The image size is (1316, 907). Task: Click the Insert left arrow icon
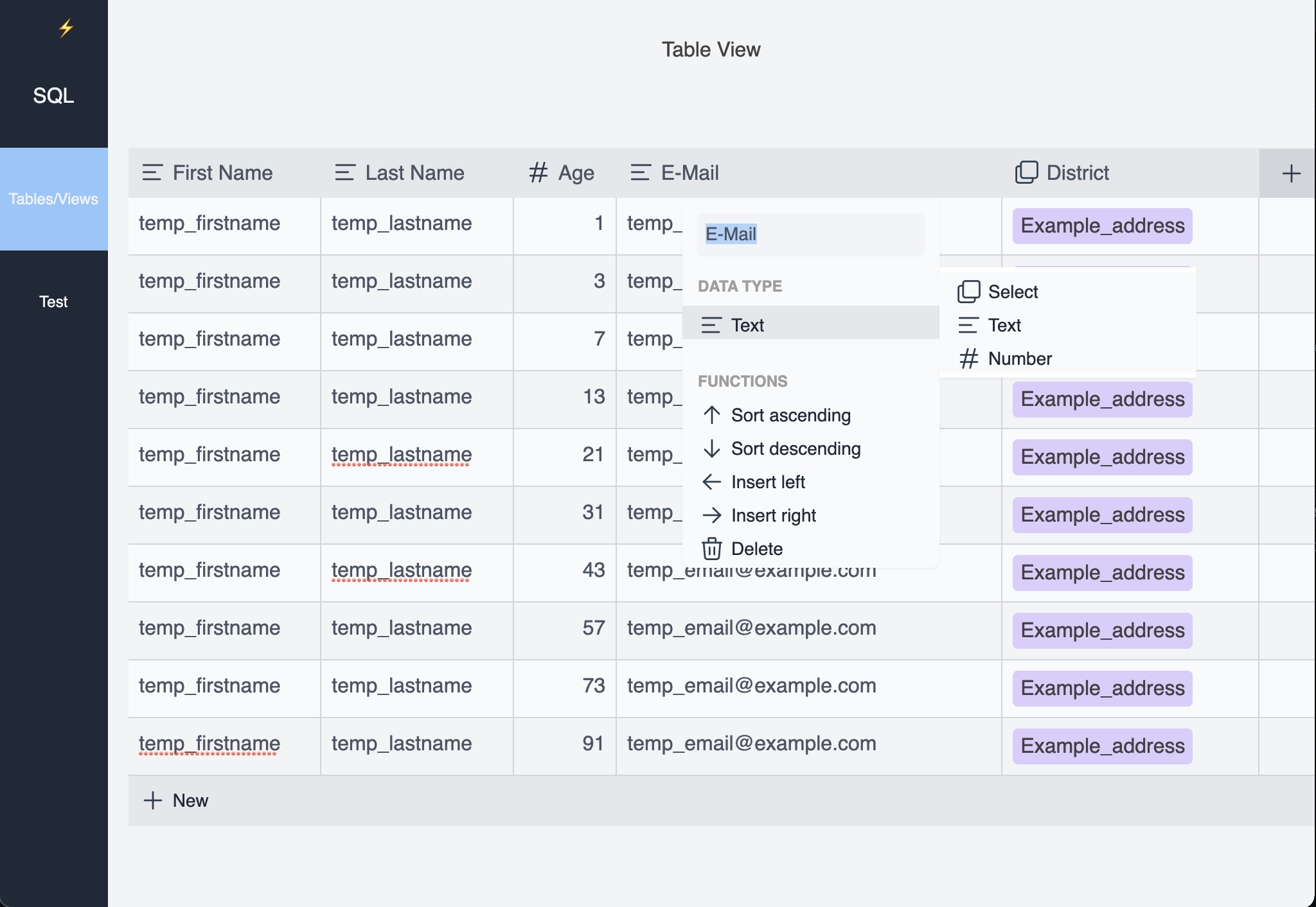coord(711,482)
